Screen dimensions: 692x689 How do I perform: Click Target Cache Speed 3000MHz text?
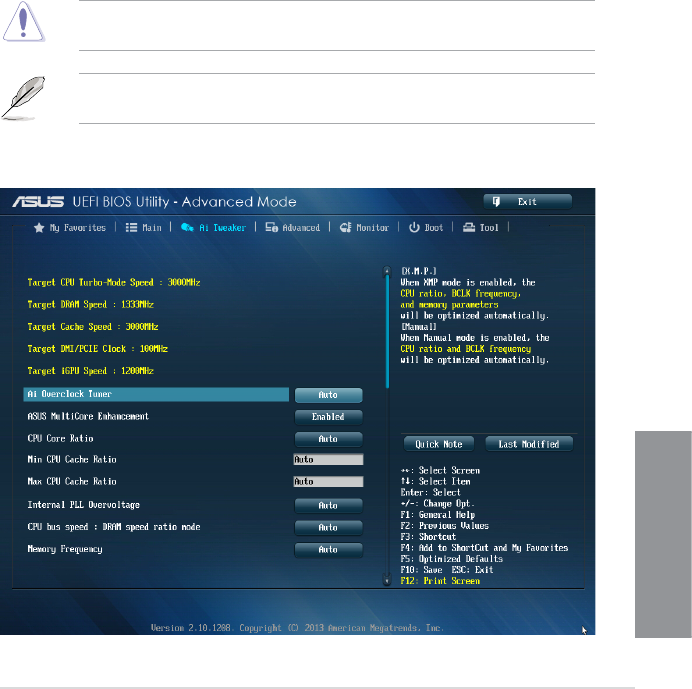point(93,327)
